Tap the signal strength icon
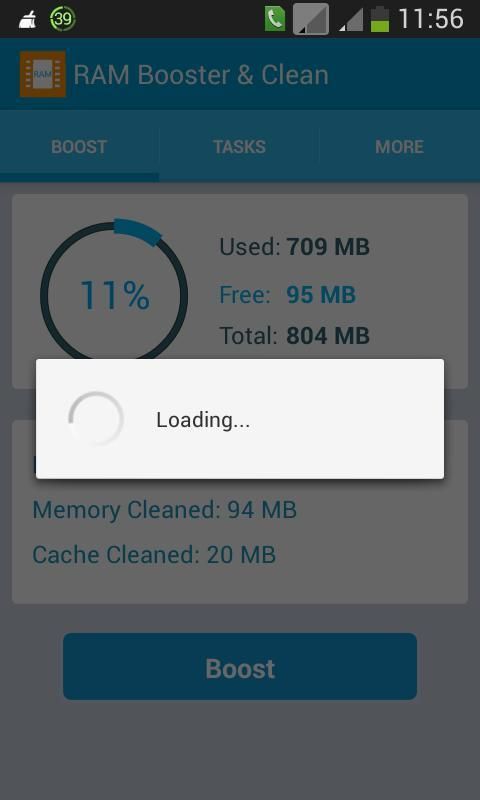Viewport: 480px width, 800px height. coord(351,20)
